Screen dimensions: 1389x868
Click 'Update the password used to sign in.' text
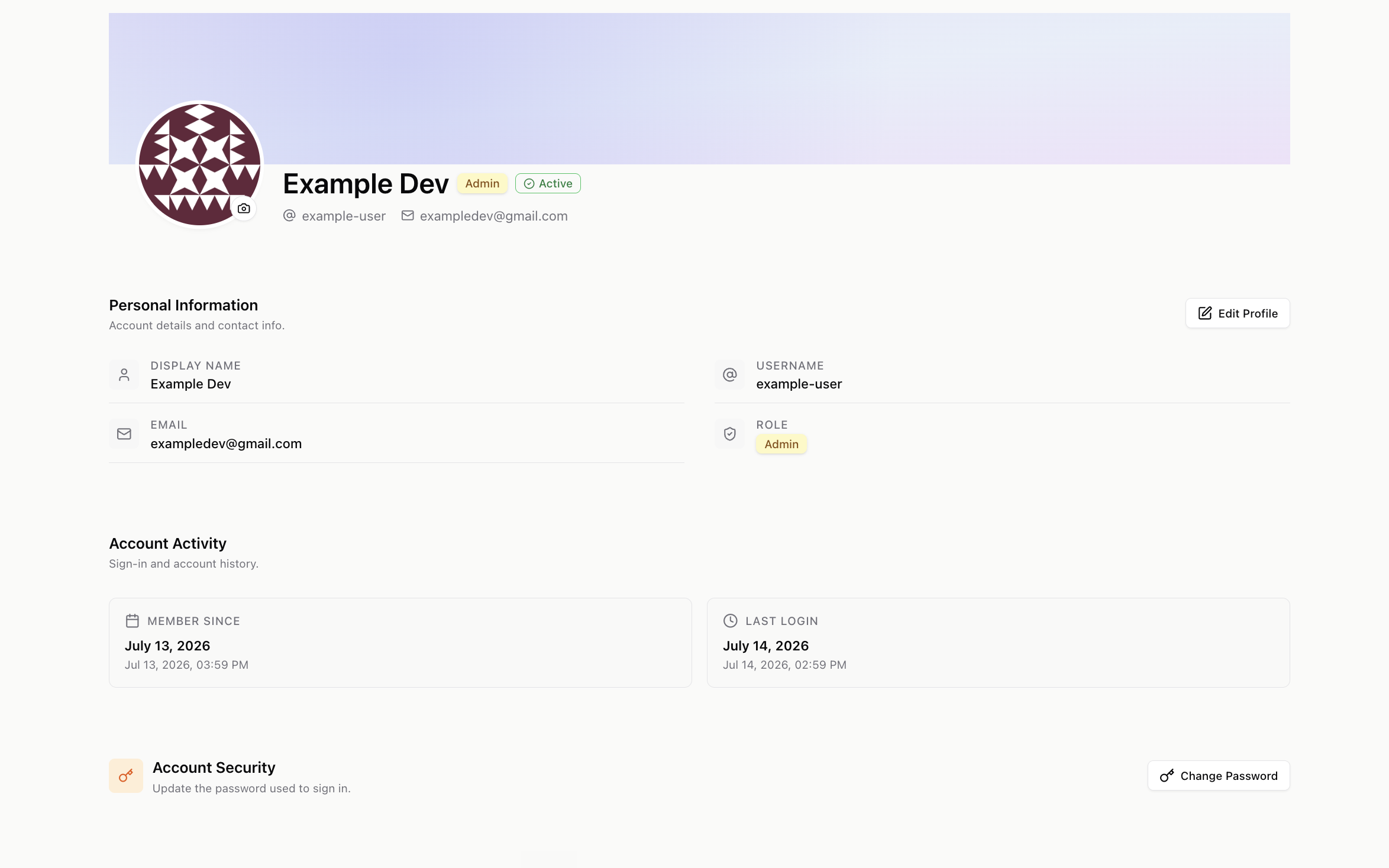(x=251, y=789)
